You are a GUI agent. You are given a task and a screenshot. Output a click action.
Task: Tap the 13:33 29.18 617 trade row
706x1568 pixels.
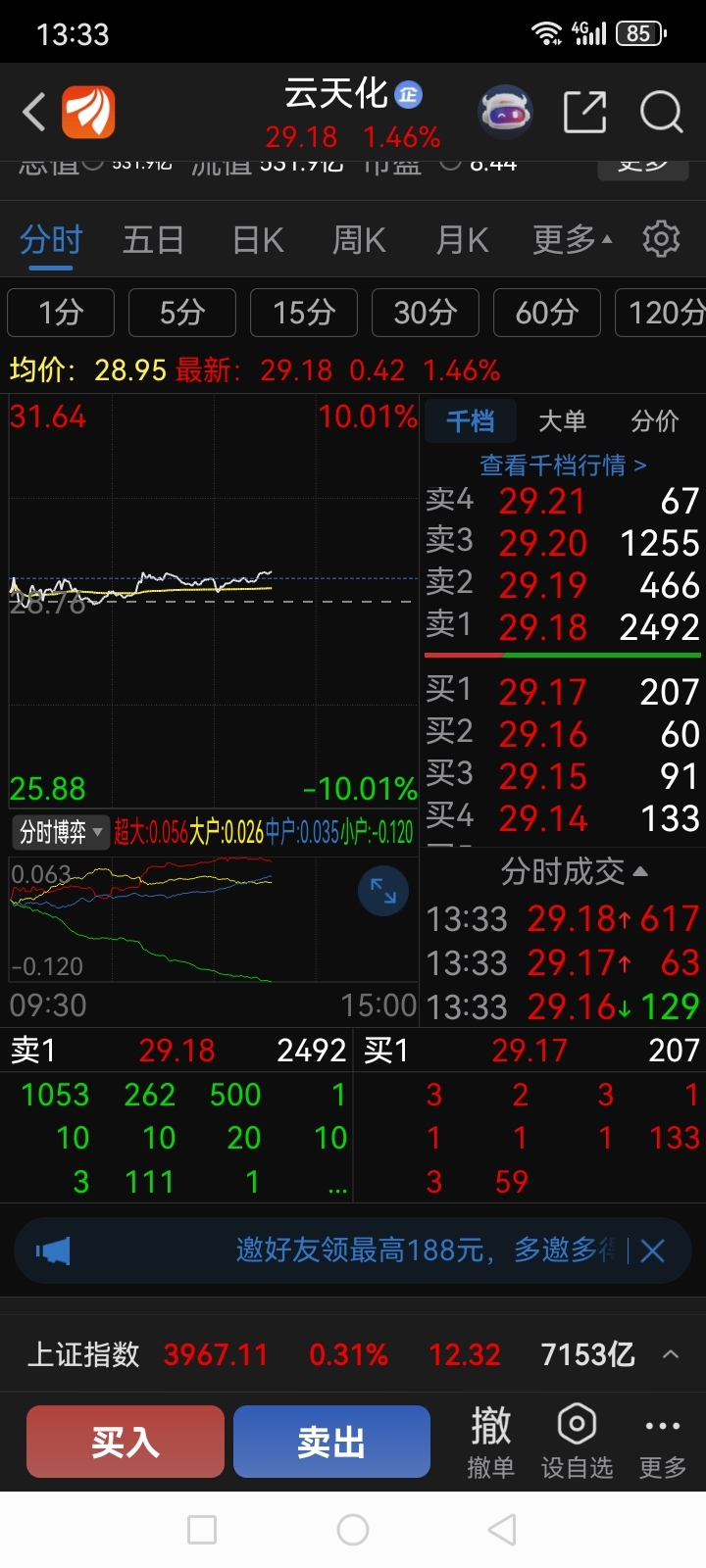[563, 919]
